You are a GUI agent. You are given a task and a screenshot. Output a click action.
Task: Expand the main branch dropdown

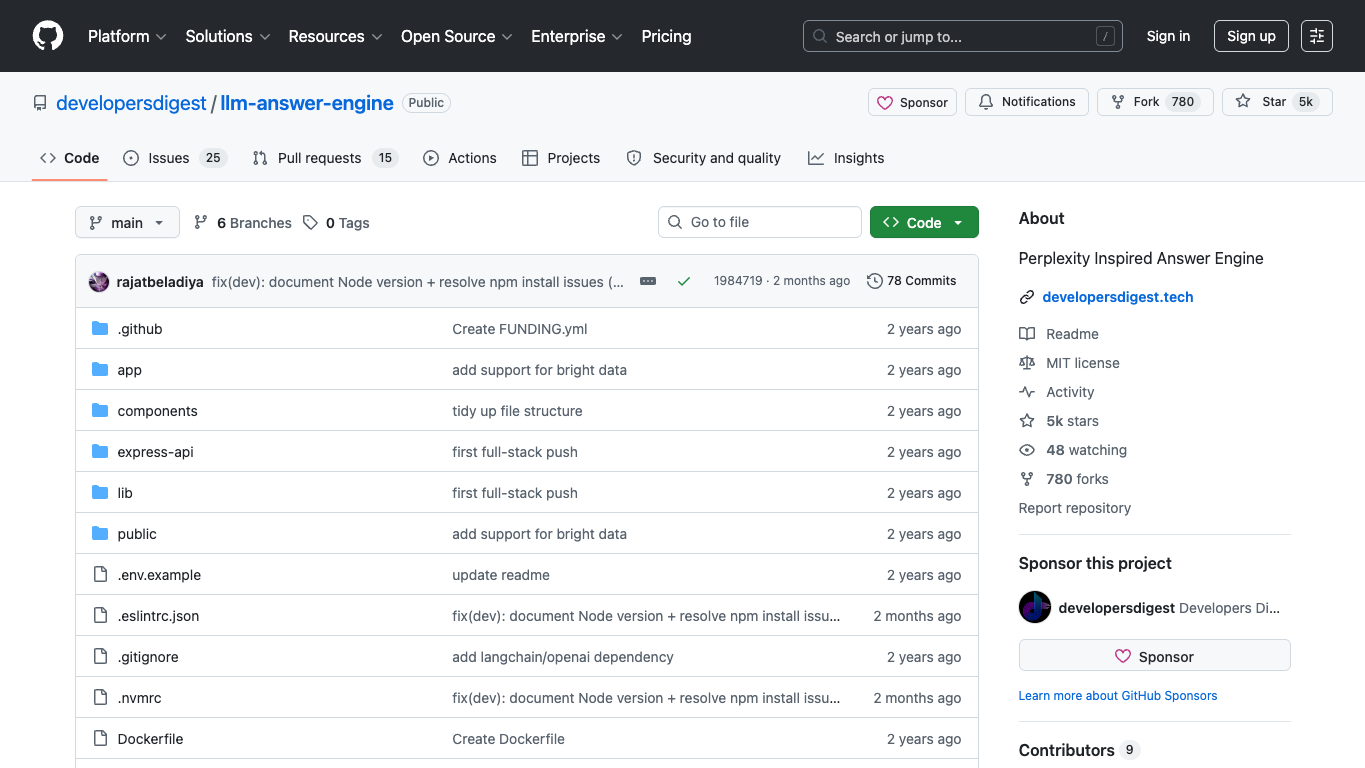pyautogui.click(x=127, y=222)
